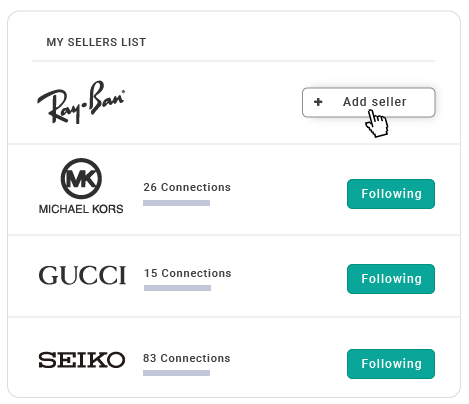The width and height of the screenshot is (469, 404).
Task: Click the Ray-Ban logo
Action: pyautogui.click(x=81, y=102)
